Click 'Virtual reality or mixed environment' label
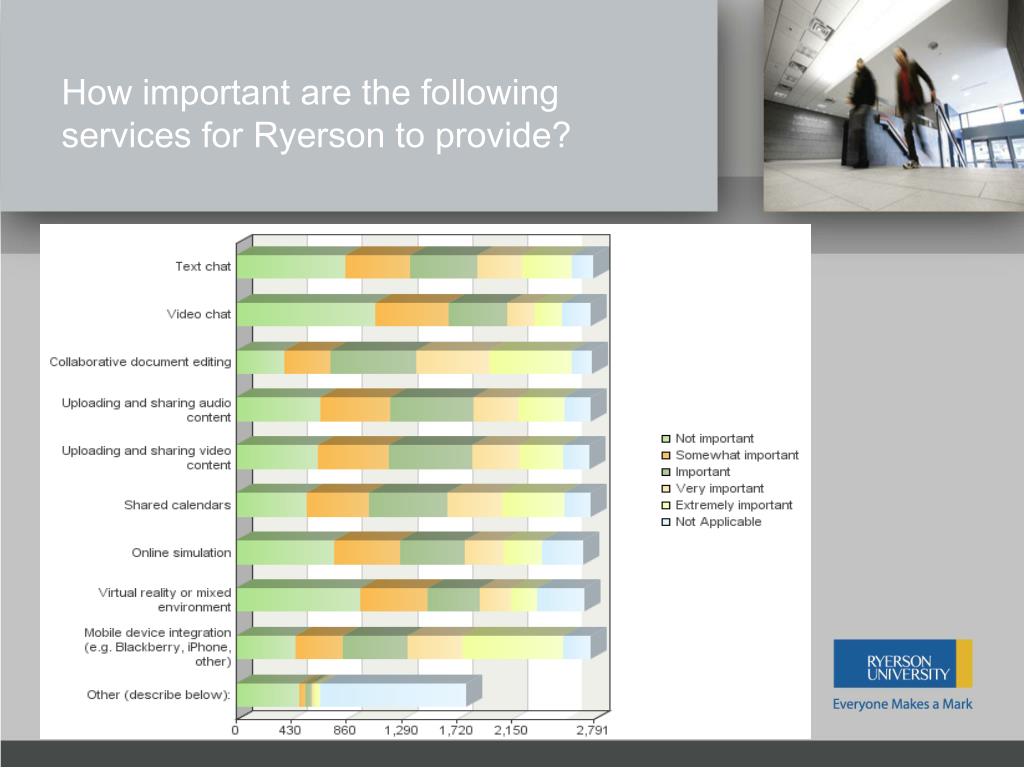Viewport: 1024px width, 768px height. [x=165, y=600]
